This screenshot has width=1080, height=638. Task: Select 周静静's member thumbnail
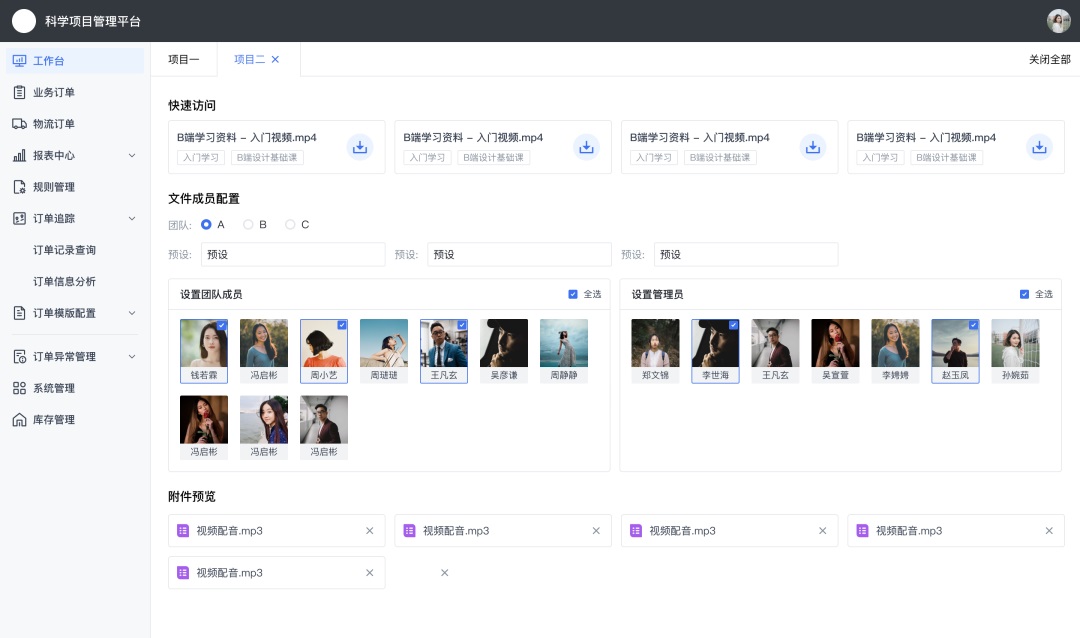[x=564, y=351]
